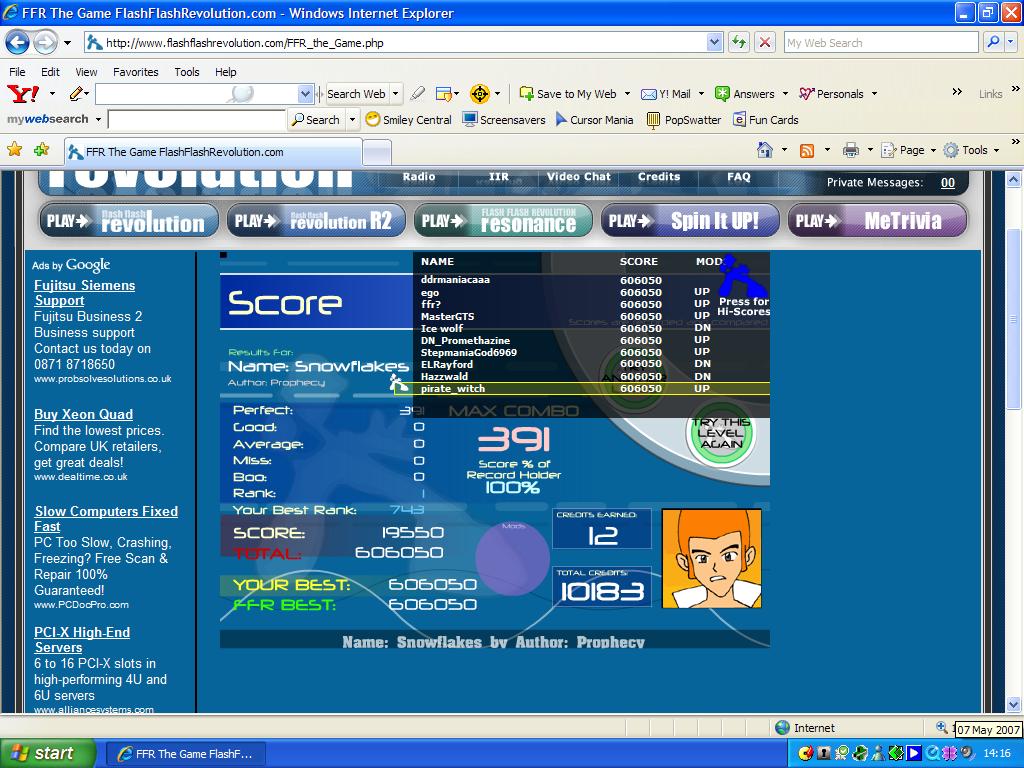Click the Answers toolbar button

(745, 94)
